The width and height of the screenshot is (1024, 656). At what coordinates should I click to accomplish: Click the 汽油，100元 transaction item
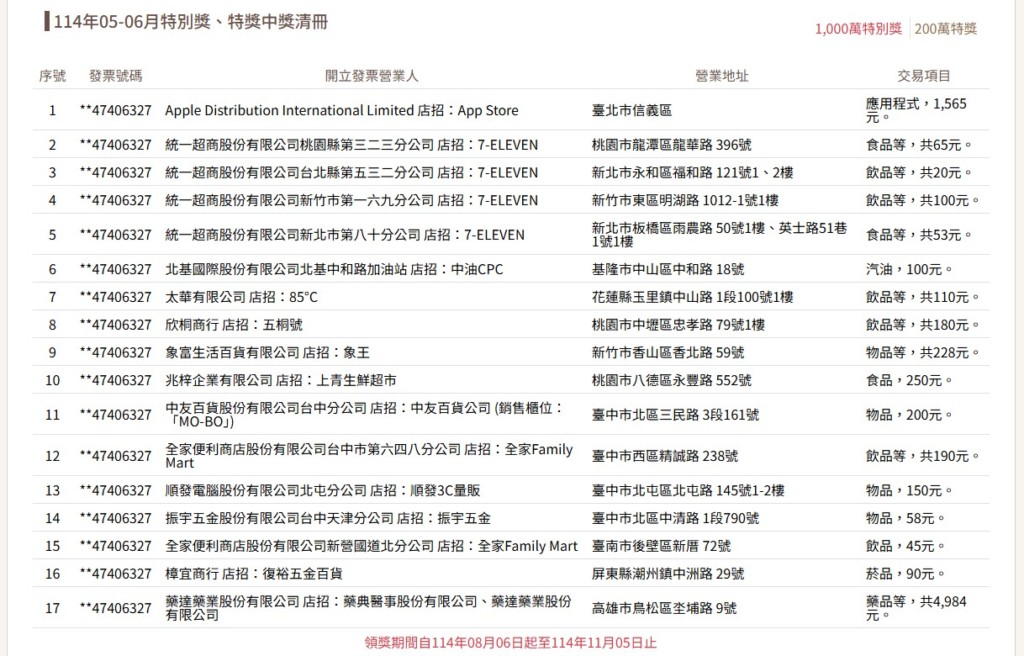coord(909,269)
